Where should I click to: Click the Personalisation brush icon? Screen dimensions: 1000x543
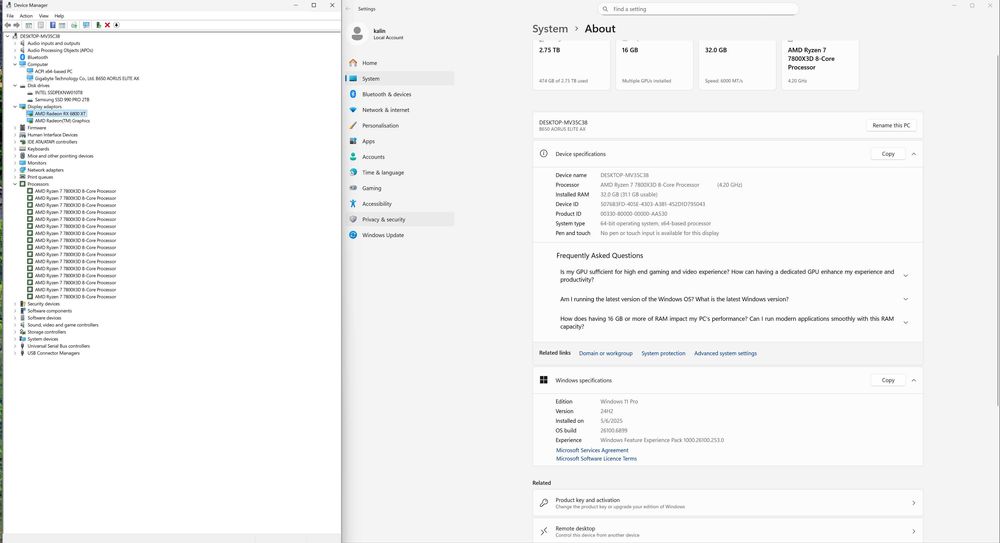[x=353, y=125]
